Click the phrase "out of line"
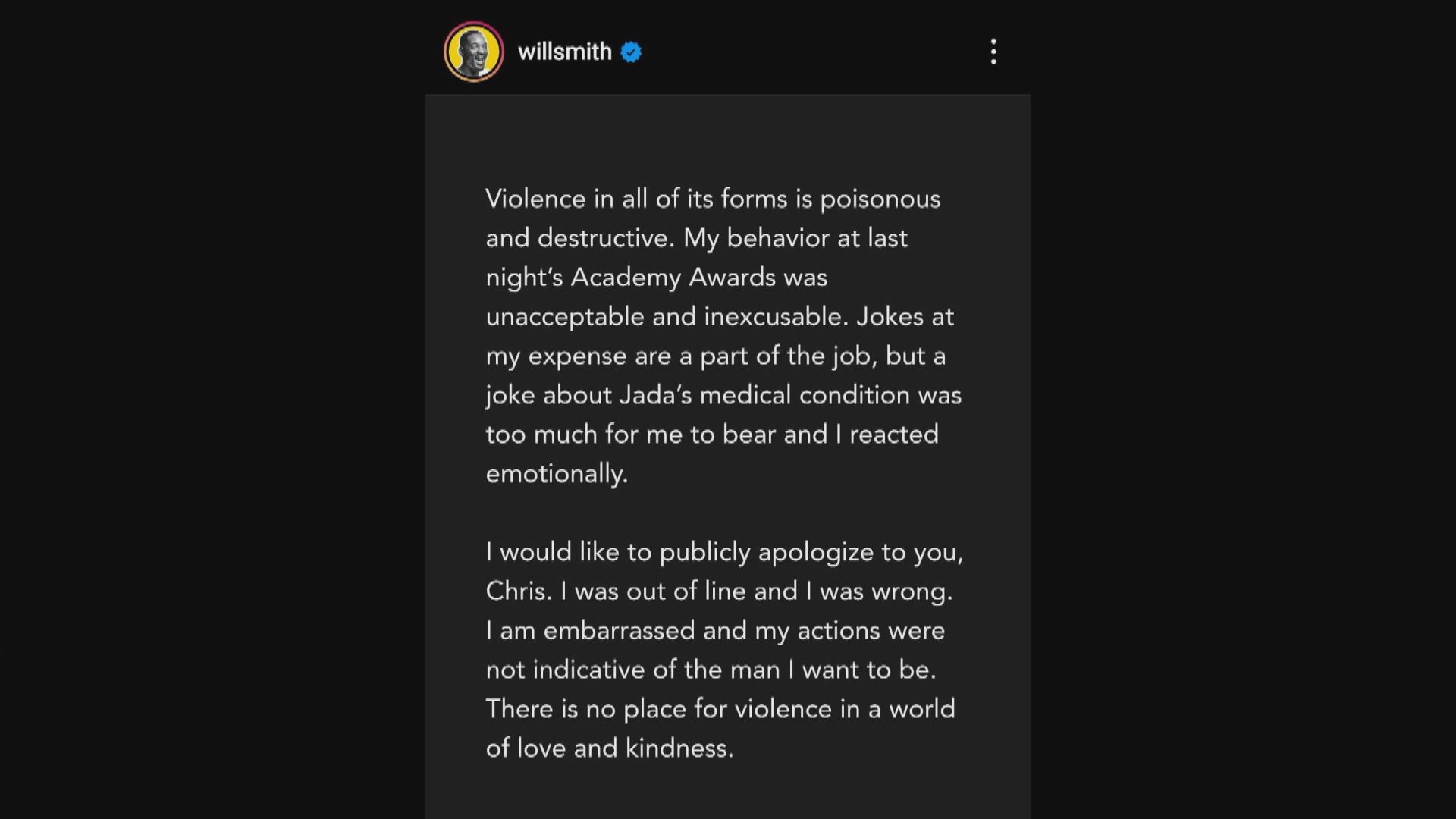 click(x=676, y=591)
